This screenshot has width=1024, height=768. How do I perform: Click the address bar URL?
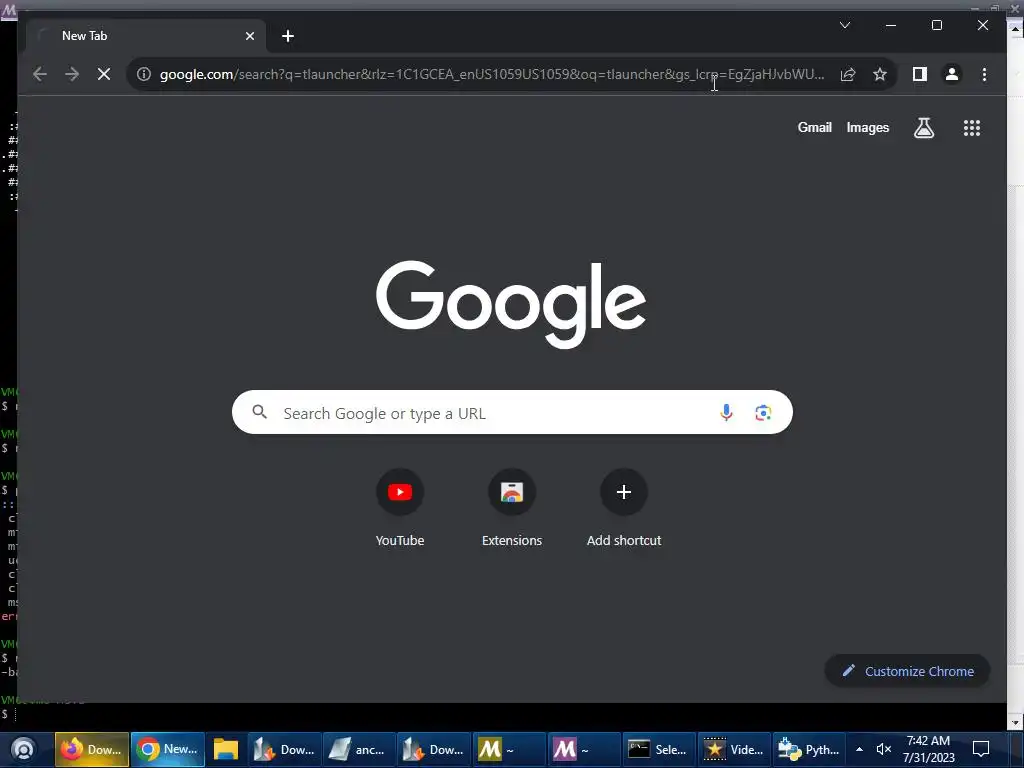492,74
